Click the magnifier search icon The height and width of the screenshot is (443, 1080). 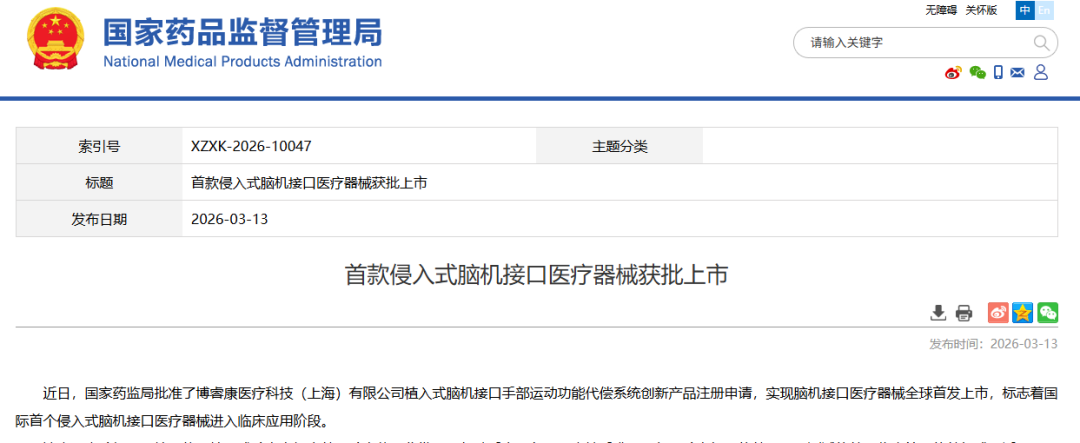[1041, 43]
